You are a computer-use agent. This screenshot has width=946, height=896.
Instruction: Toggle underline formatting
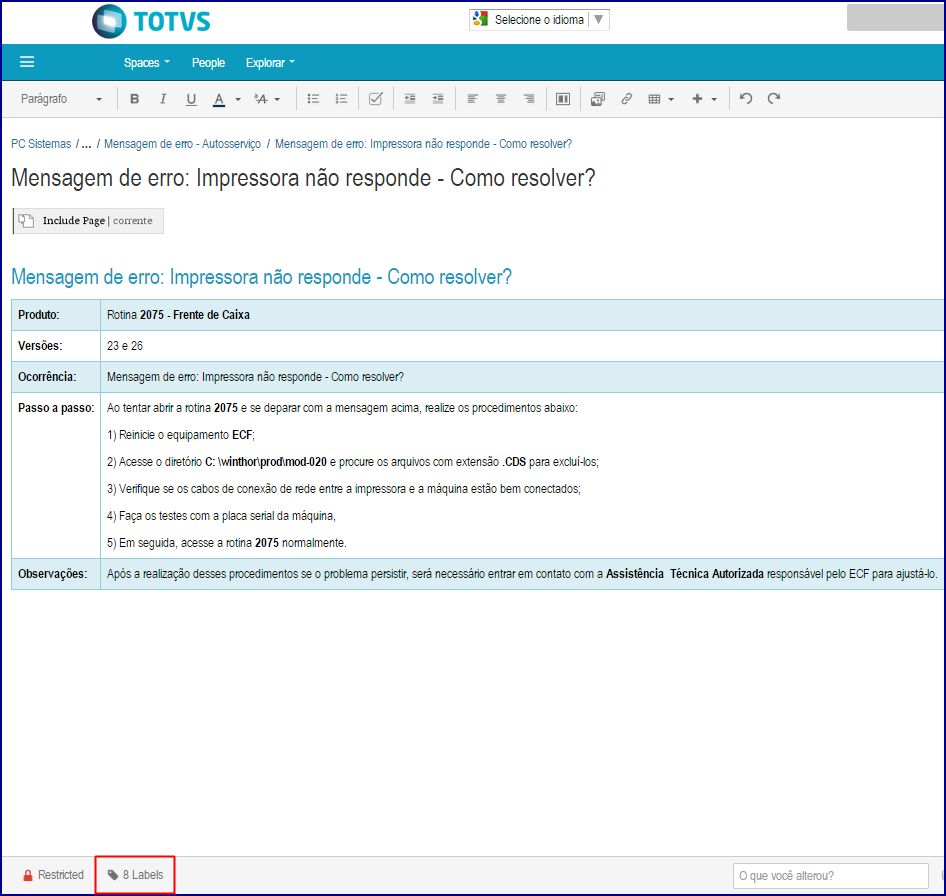tap(191, 99)
